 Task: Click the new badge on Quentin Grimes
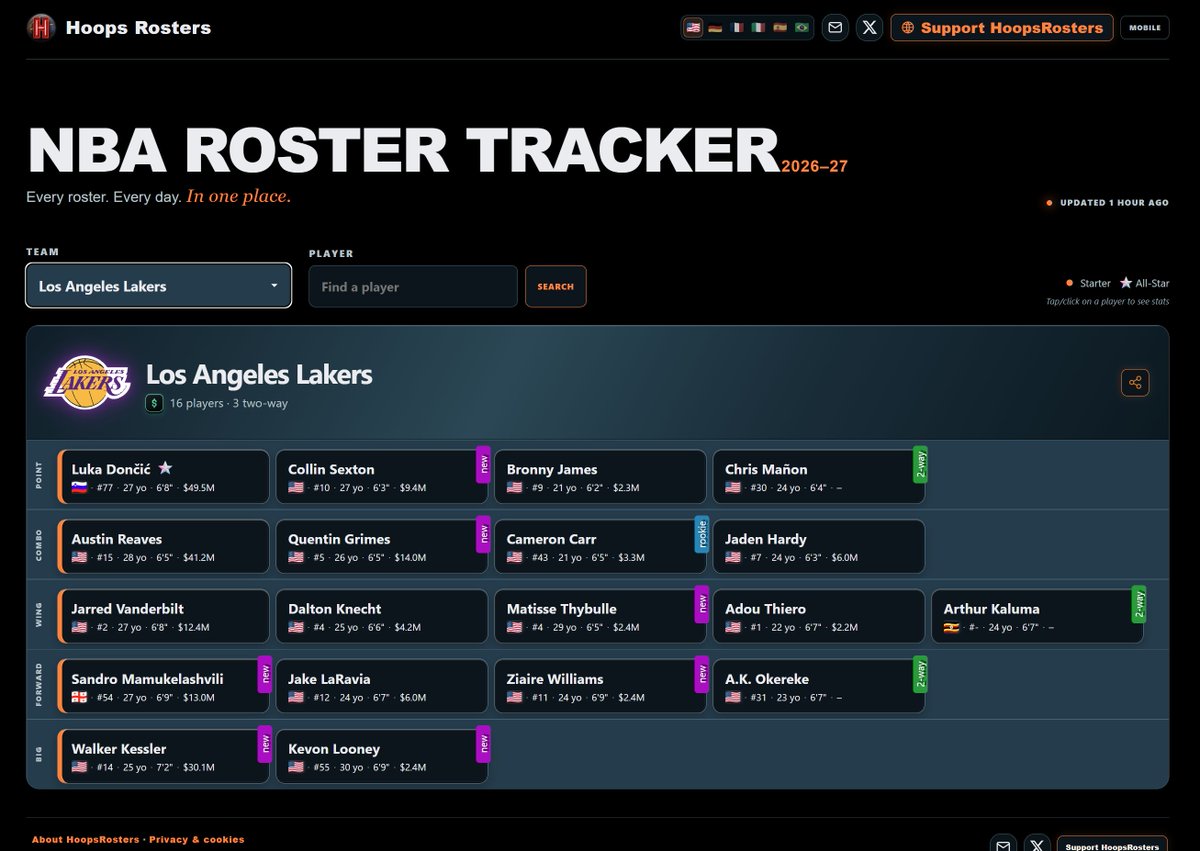(483, 535)
